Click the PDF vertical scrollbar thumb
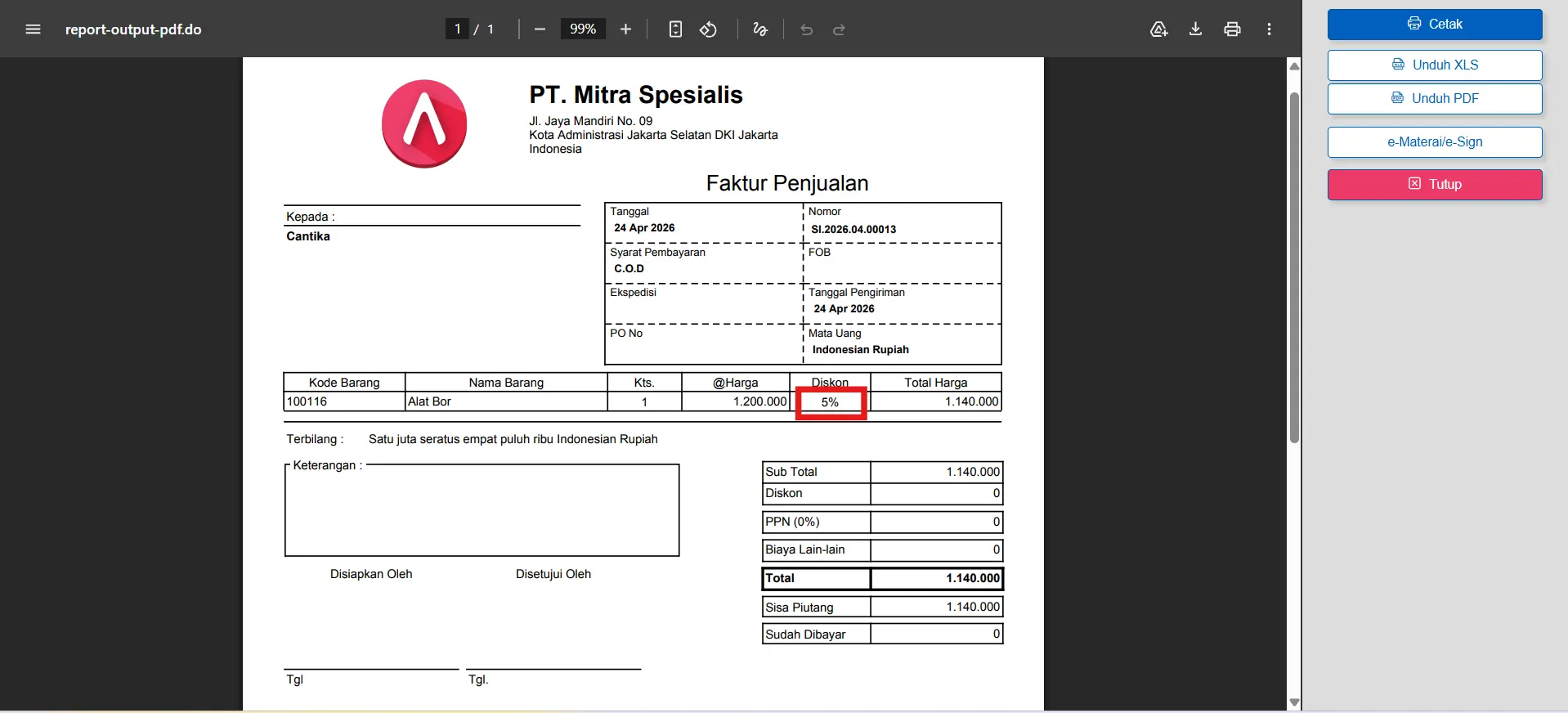 [1294, 267]
